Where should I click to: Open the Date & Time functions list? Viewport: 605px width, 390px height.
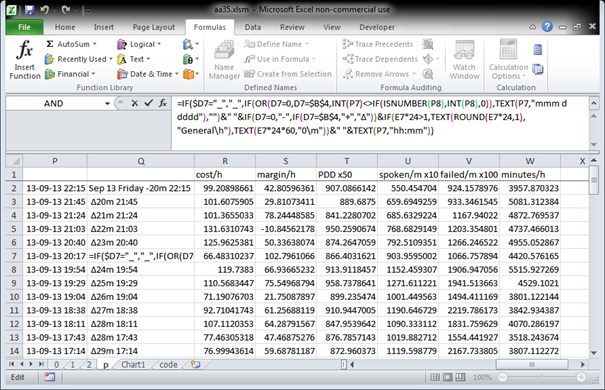(x=148, y=74)
